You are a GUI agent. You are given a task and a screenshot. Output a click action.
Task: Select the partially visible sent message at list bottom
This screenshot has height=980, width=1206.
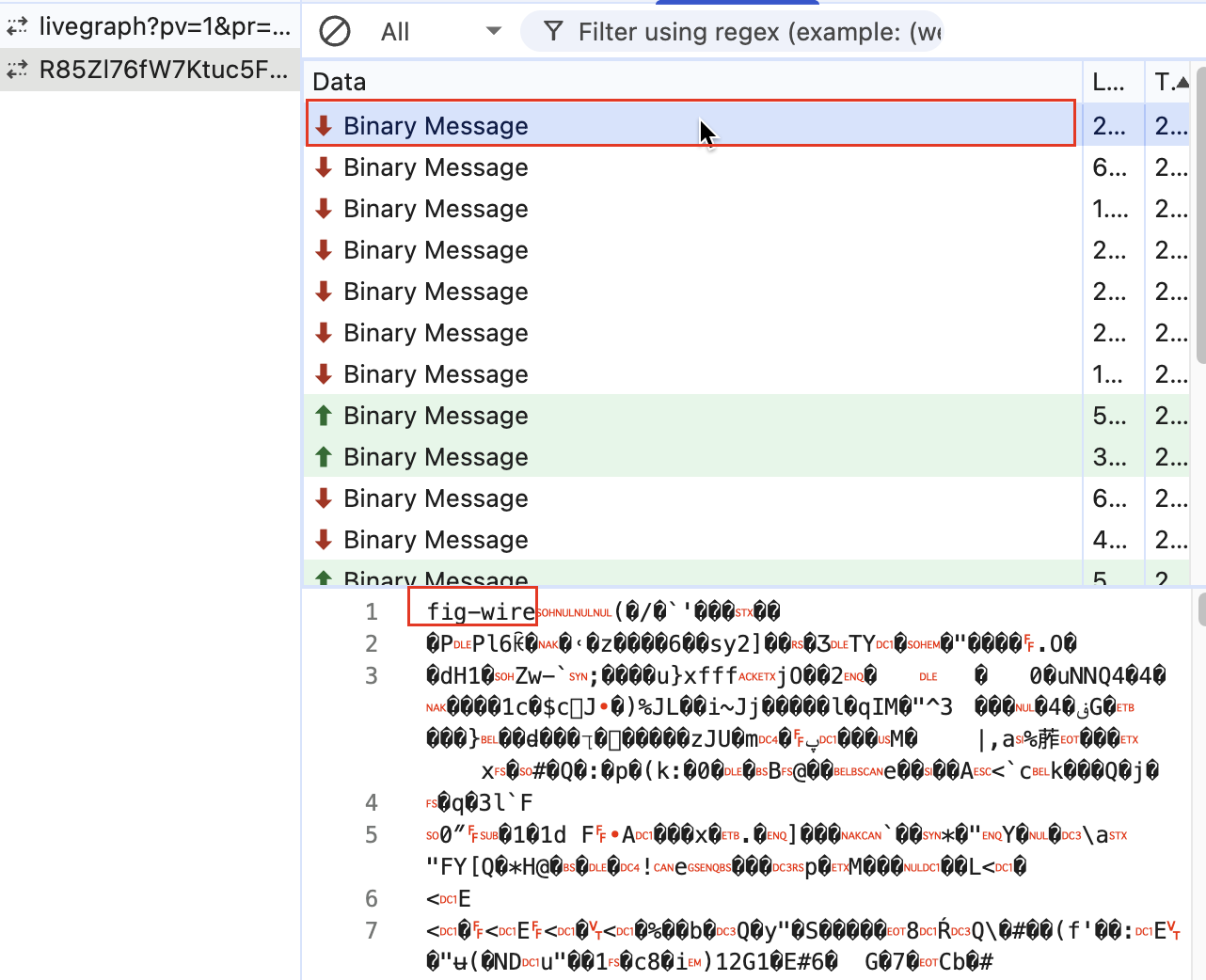point(436,576)
